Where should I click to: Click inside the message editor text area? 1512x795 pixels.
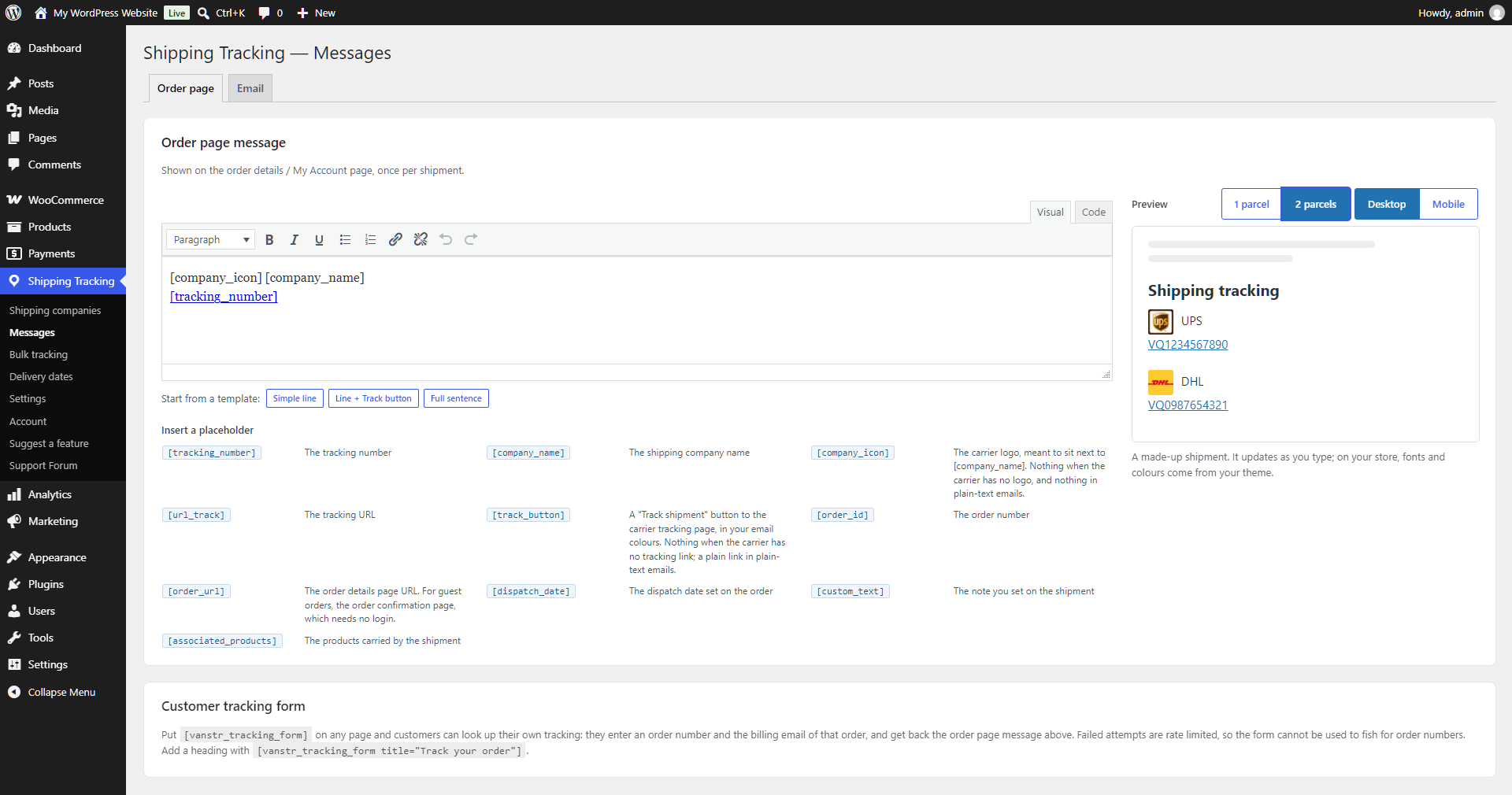click(x=636, y=311)
